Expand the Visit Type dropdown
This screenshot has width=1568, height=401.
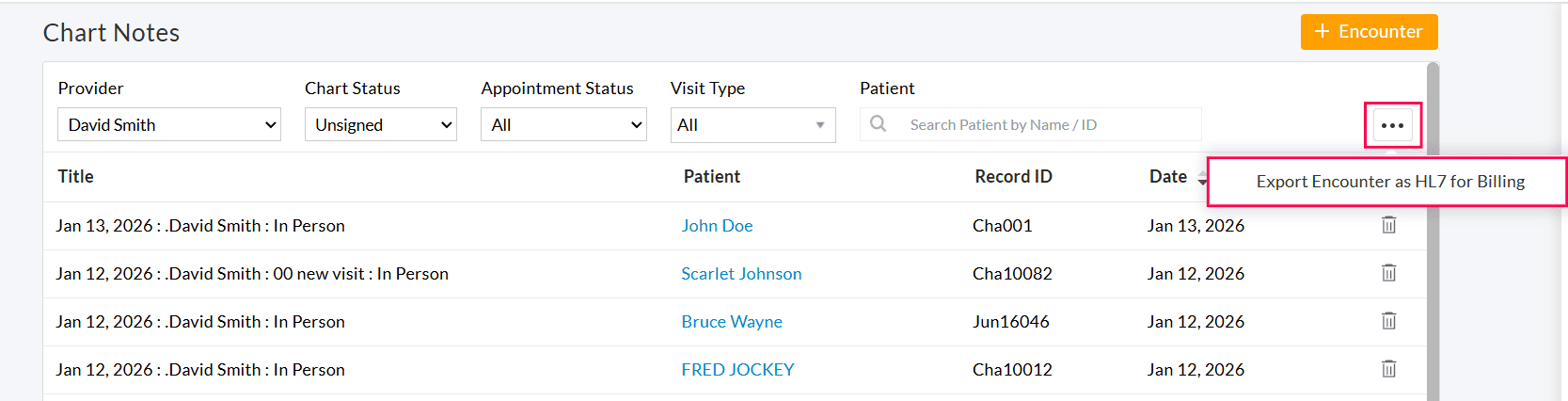coord(752,124)
